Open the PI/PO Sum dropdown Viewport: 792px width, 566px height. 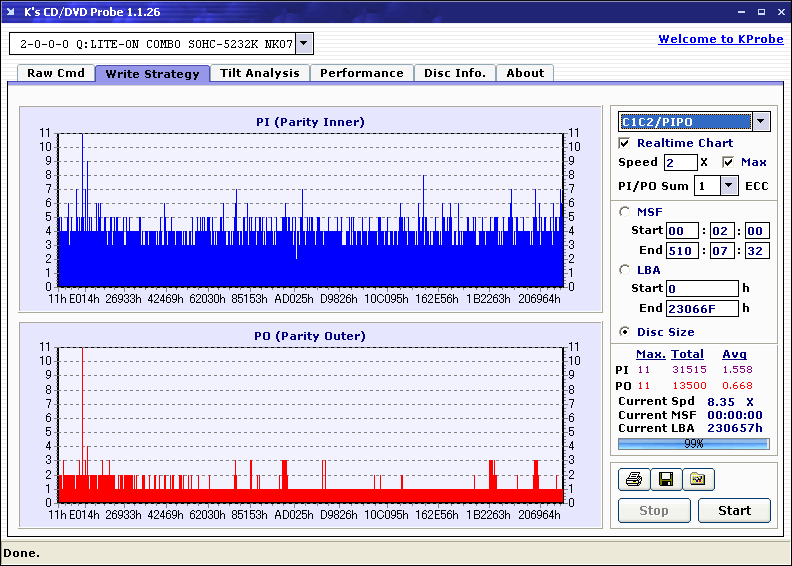pos(728,185)
